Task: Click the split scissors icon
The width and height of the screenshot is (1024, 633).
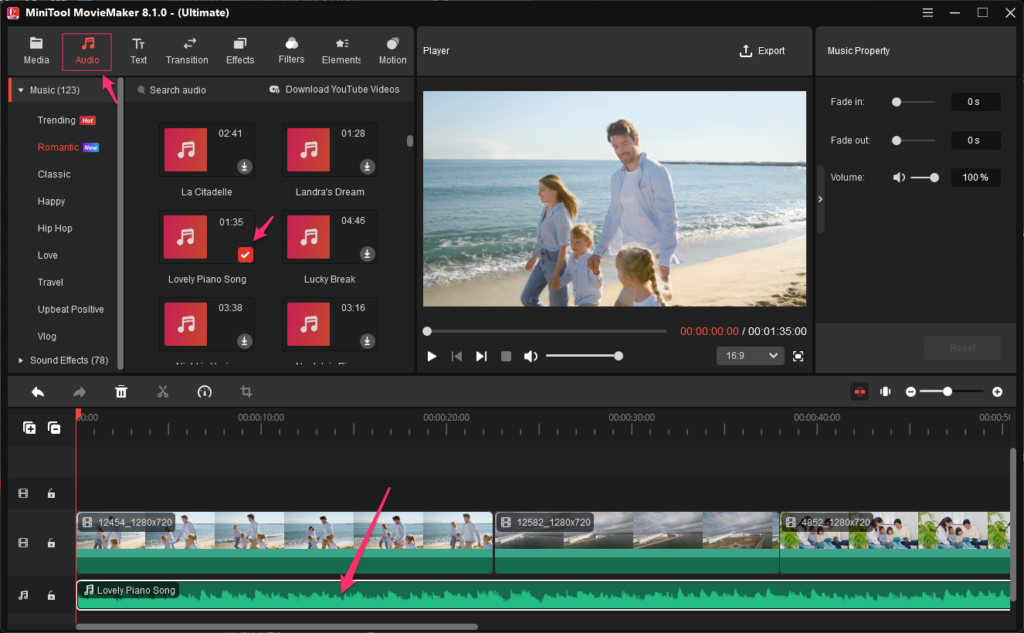Action: click(163, 392)
